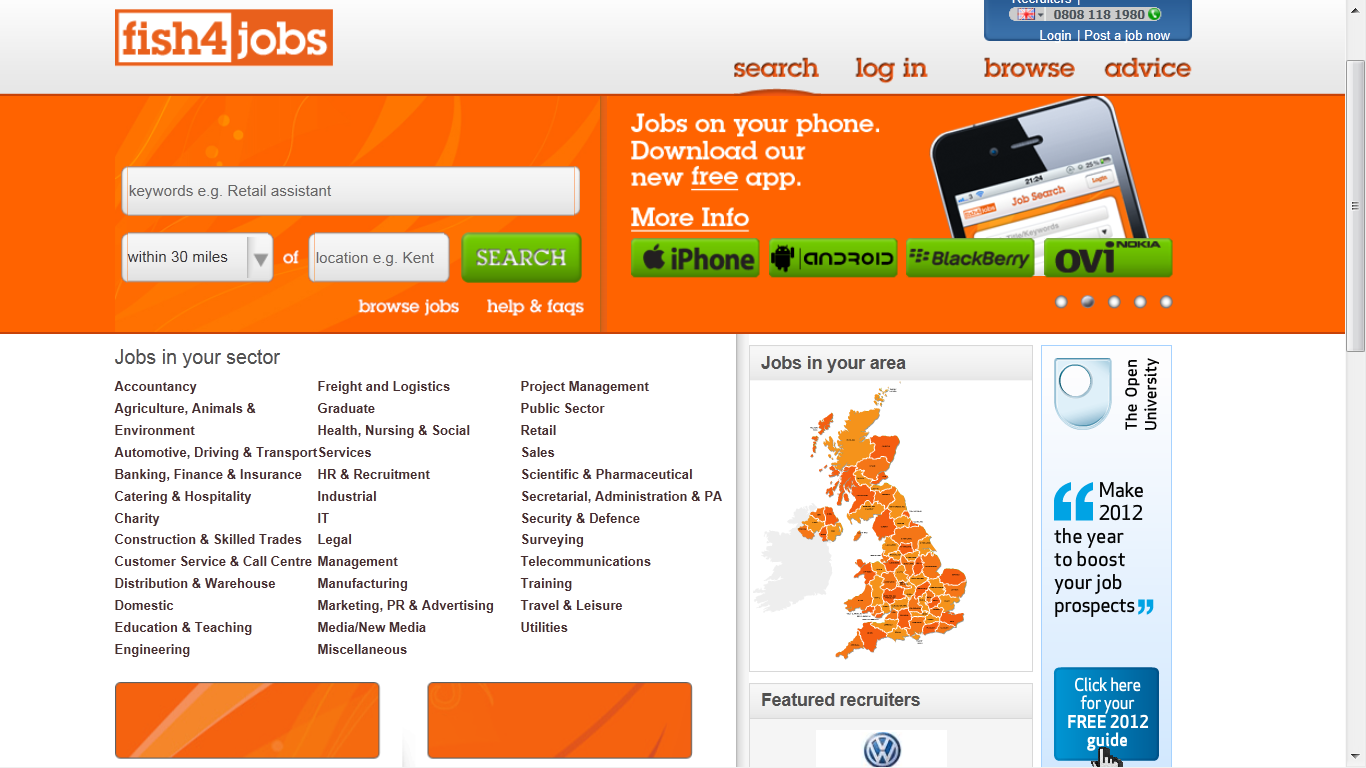This screenshot has width=1366, height=768.
Task: Click the green SEARCH button
Action: point(521,257)
